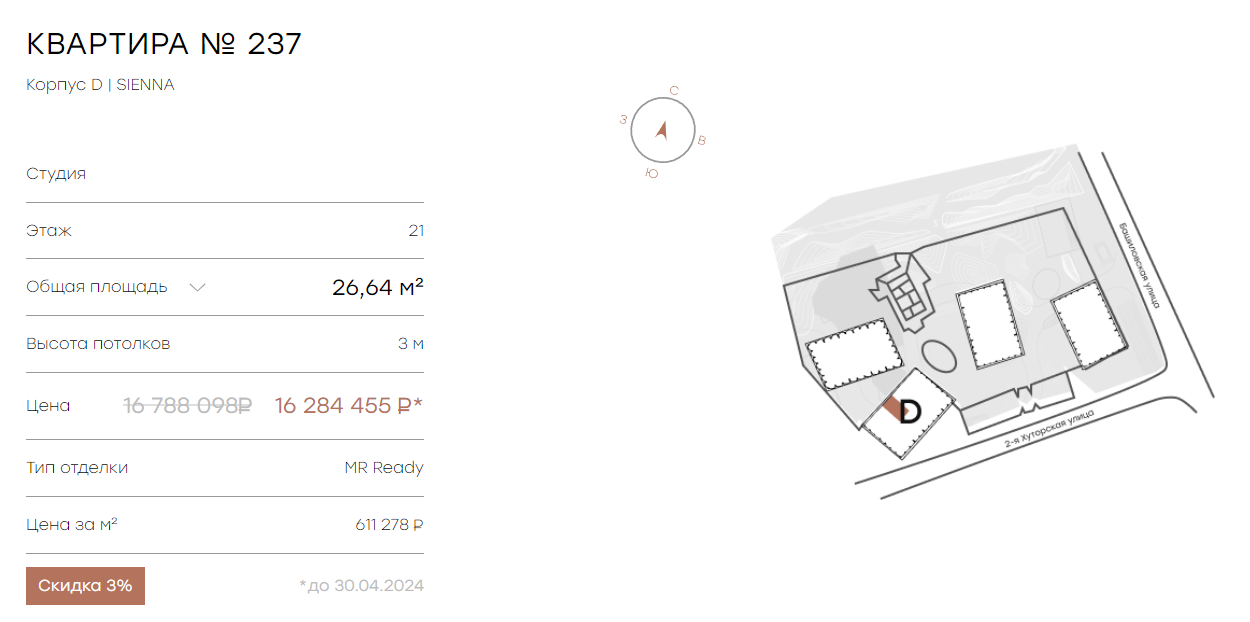Viewport: 1250px width, 622px height.
Task: Click the Скидка 3% button
Action: point(85,586)
